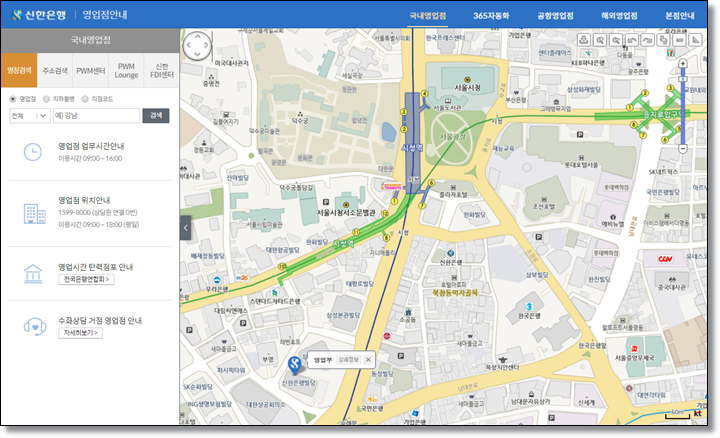Click the next map view arrow tool
This screenshot has width=720, height=438.
point(647,40)
